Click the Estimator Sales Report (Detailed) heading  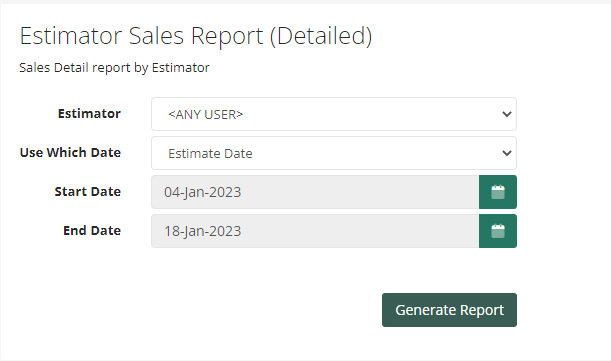point(196,36)
